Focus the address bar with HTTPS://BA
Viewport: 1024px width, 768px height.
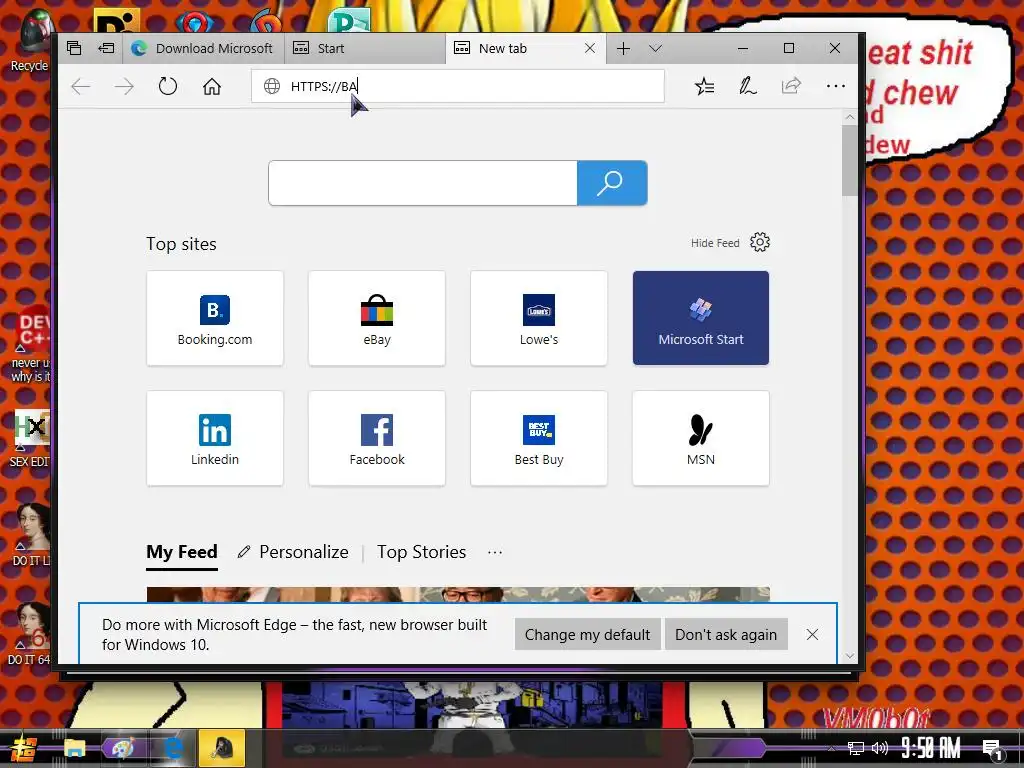click(x=458, y=86)
